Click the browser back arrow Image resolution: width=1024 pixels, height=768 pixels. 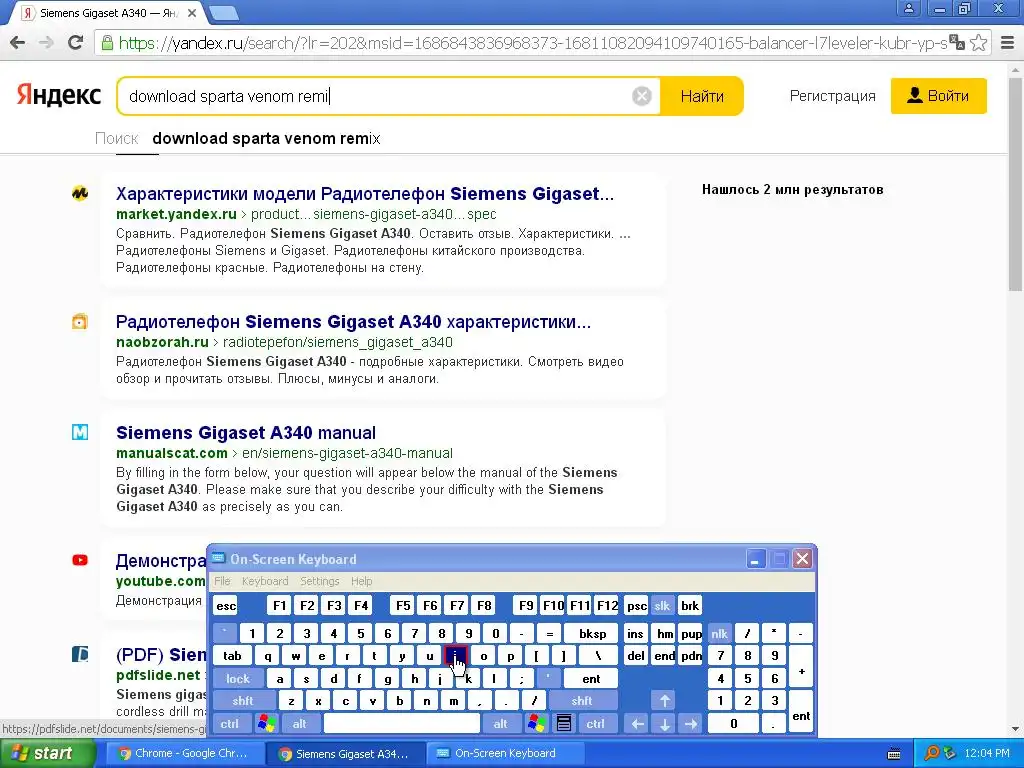tap(18, 43)
